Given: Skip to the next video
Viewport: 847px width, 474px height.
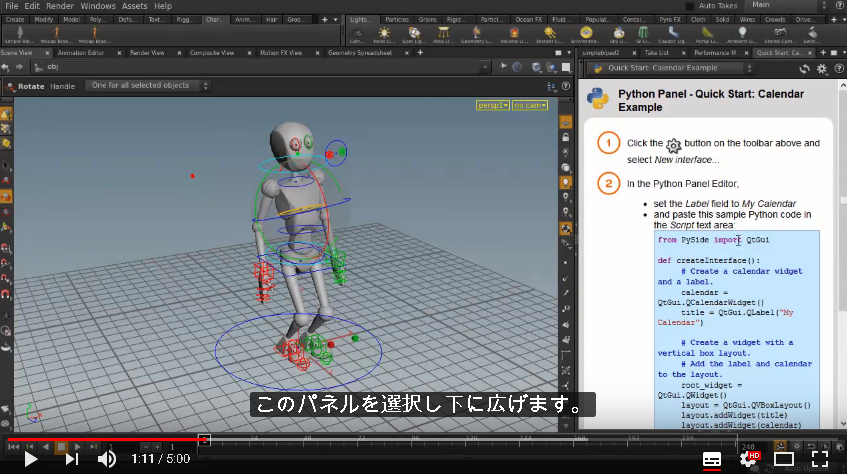Looking at the screenshot, I should 72,459.
